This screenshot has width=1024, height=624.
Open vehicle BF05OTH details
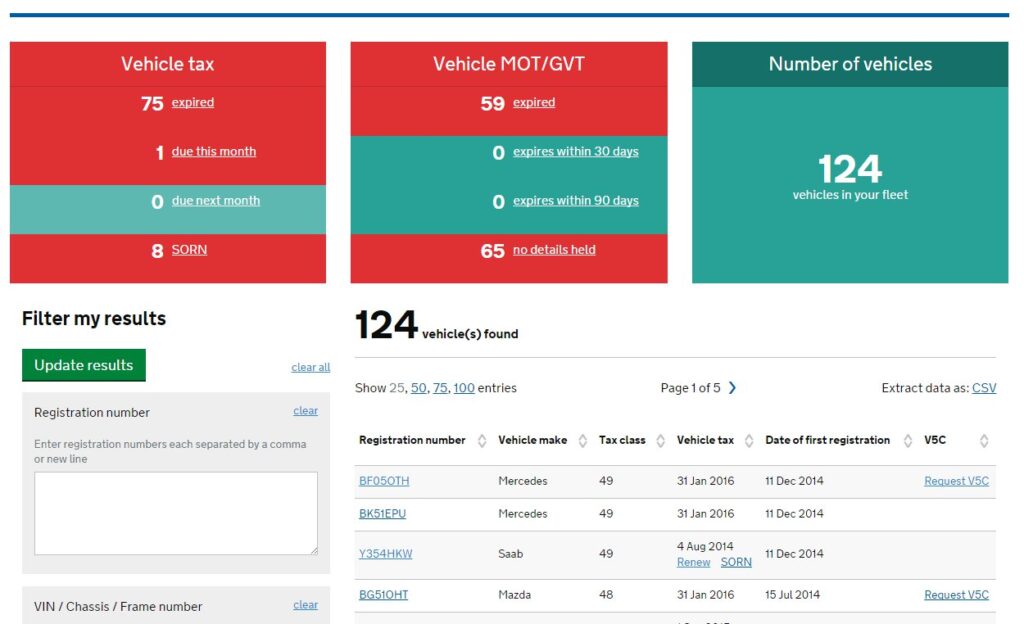pyautogui.click(x=384, y=481)
